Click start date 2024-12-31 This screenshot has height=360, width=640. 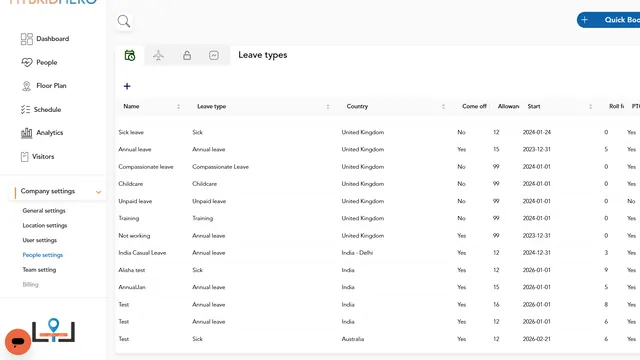coord(537,253)
